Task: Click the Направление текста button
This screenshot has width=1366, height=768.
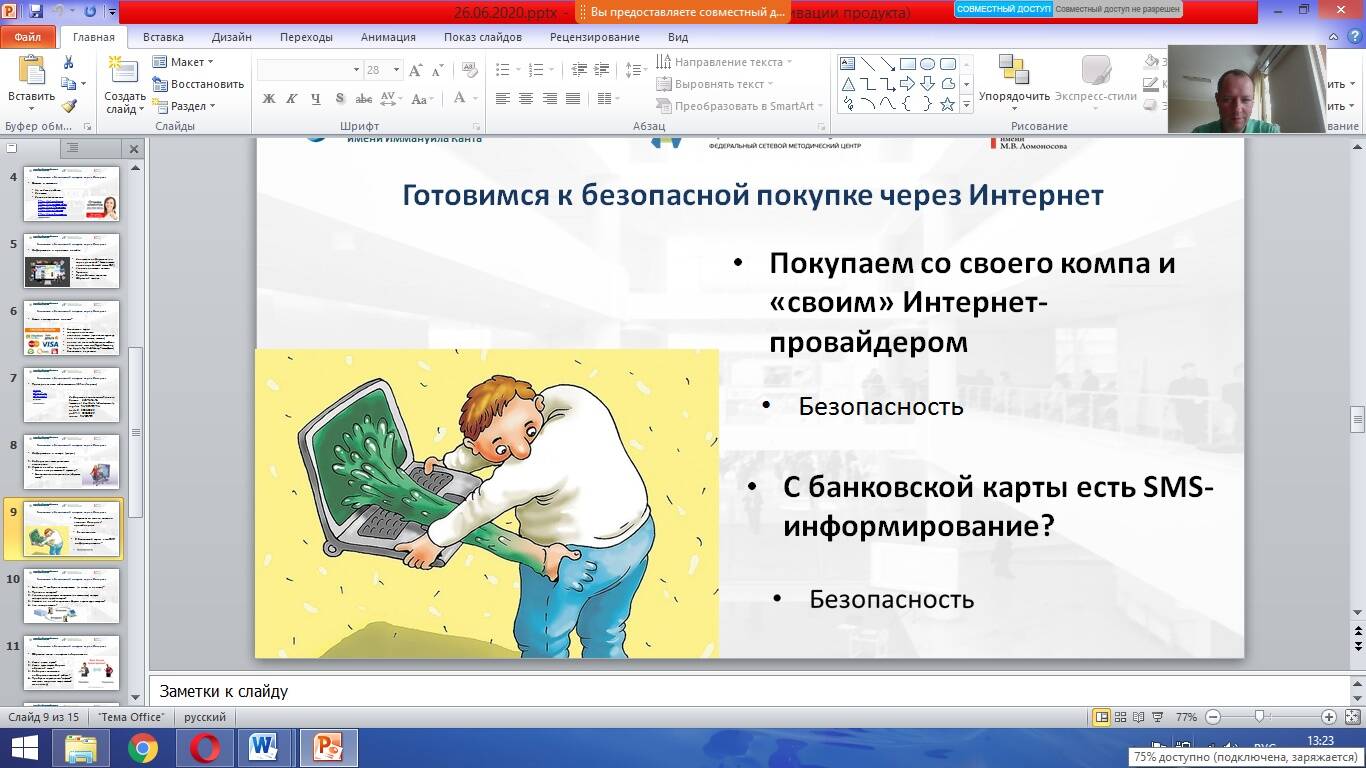Action: point(724,62)
